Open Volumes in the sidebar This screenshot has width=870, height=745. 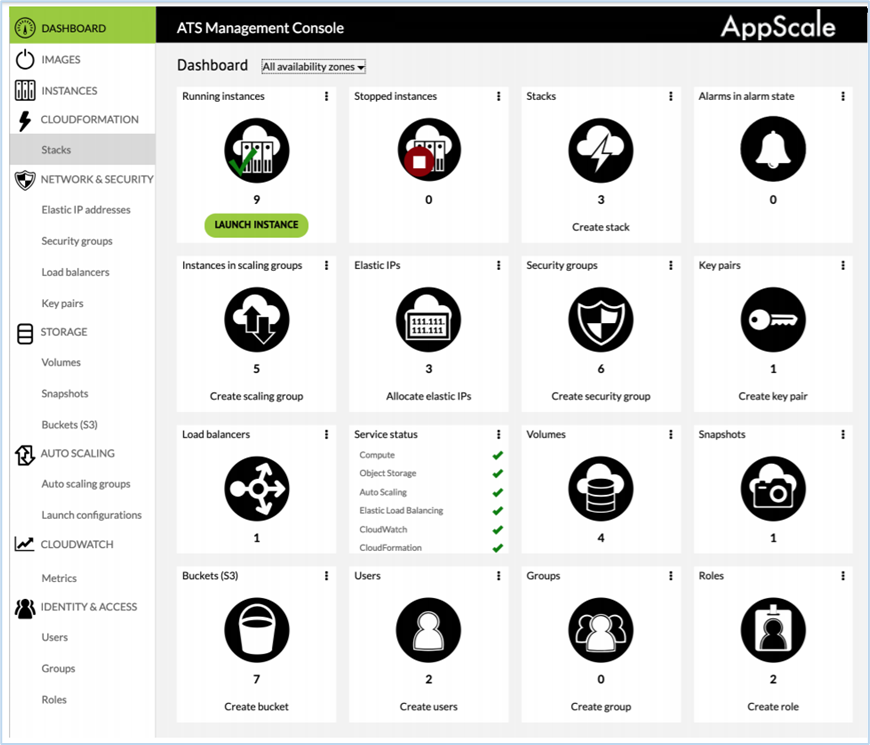pyautogui.click(x=61, y=362)
